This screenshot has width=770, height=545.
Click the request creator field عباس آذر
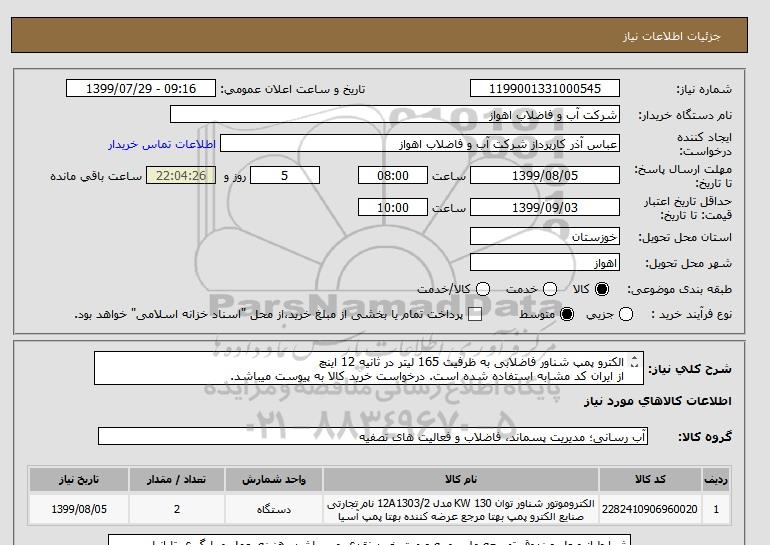pyautogui.click(x=420, y=144)
